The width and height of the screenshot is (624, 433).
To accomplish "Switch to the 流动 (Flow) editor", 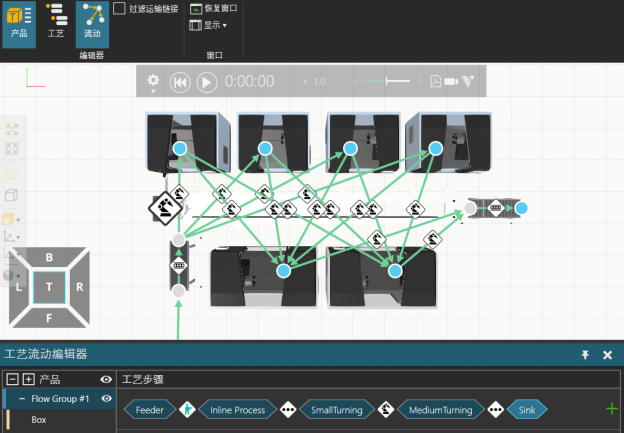I will coord(92,21).
